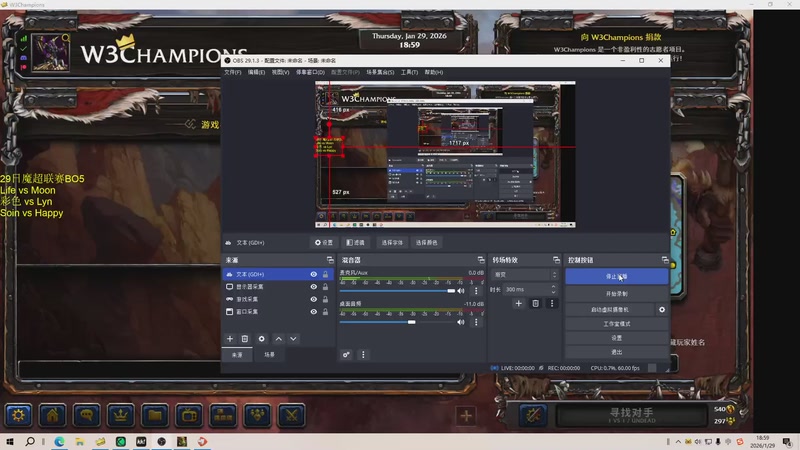800x450 pixels.
Task: Toggle lock on 游戏采集 source
Action: [x=326, y=299]
